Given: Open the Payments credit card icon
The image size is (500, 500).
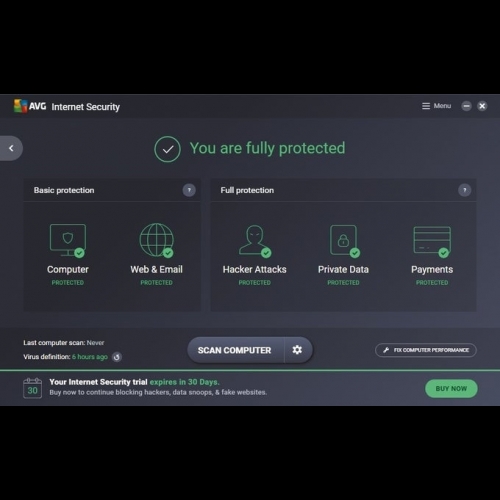Looking at the screenshot, I should pyautogui.click(x=432, y=242).
